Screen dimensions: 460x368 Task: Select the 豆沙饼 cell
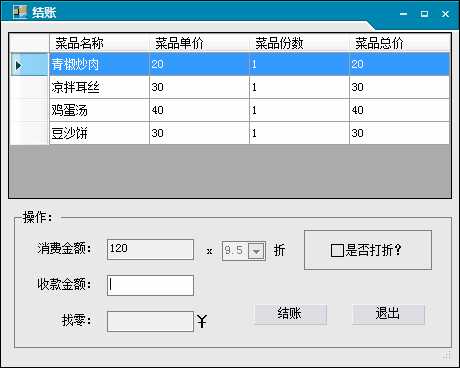99,133
